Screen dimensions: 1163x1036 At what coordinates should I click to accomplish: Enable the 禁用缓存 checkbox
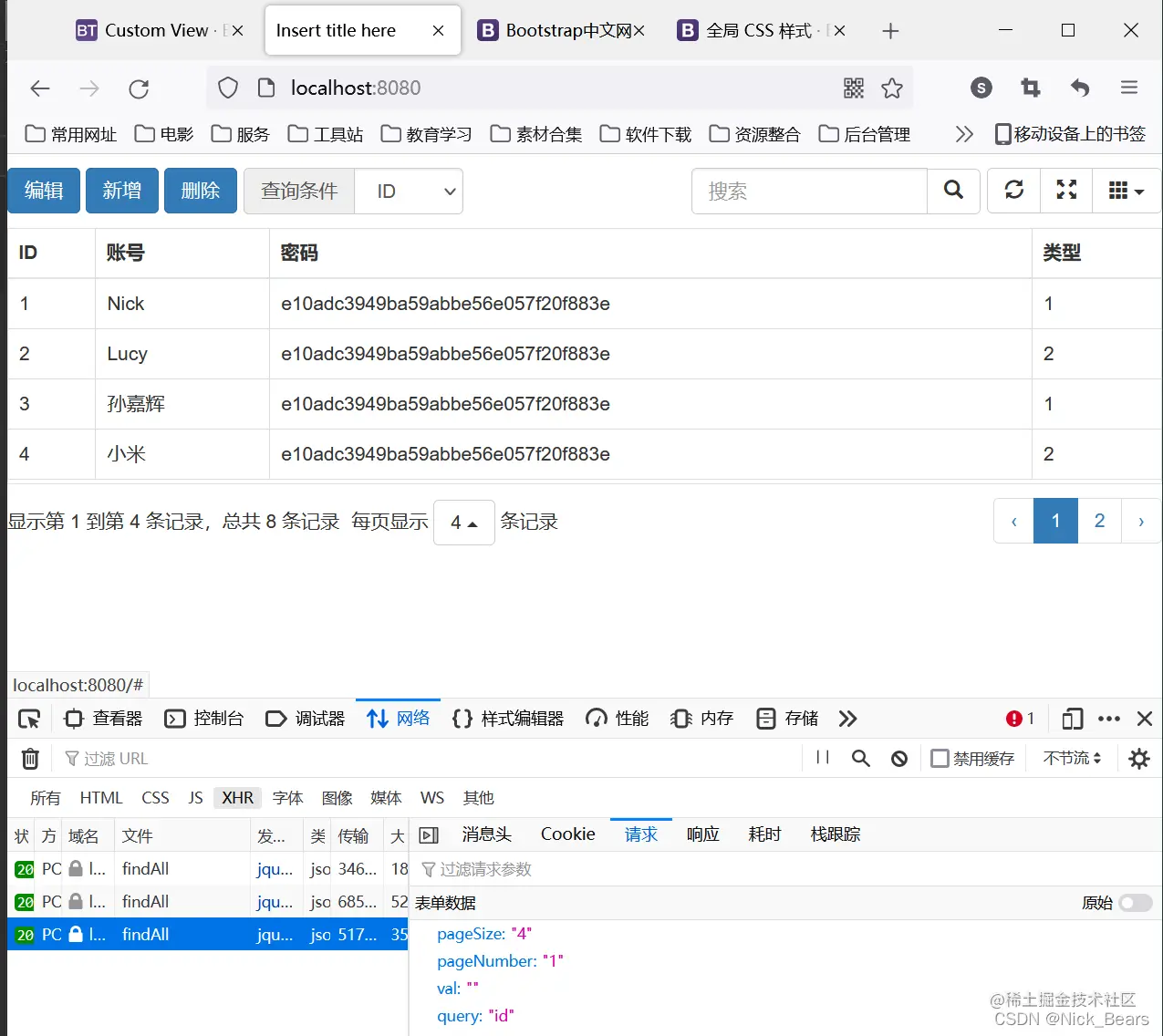pyautogui.click(x=940, y=759)
